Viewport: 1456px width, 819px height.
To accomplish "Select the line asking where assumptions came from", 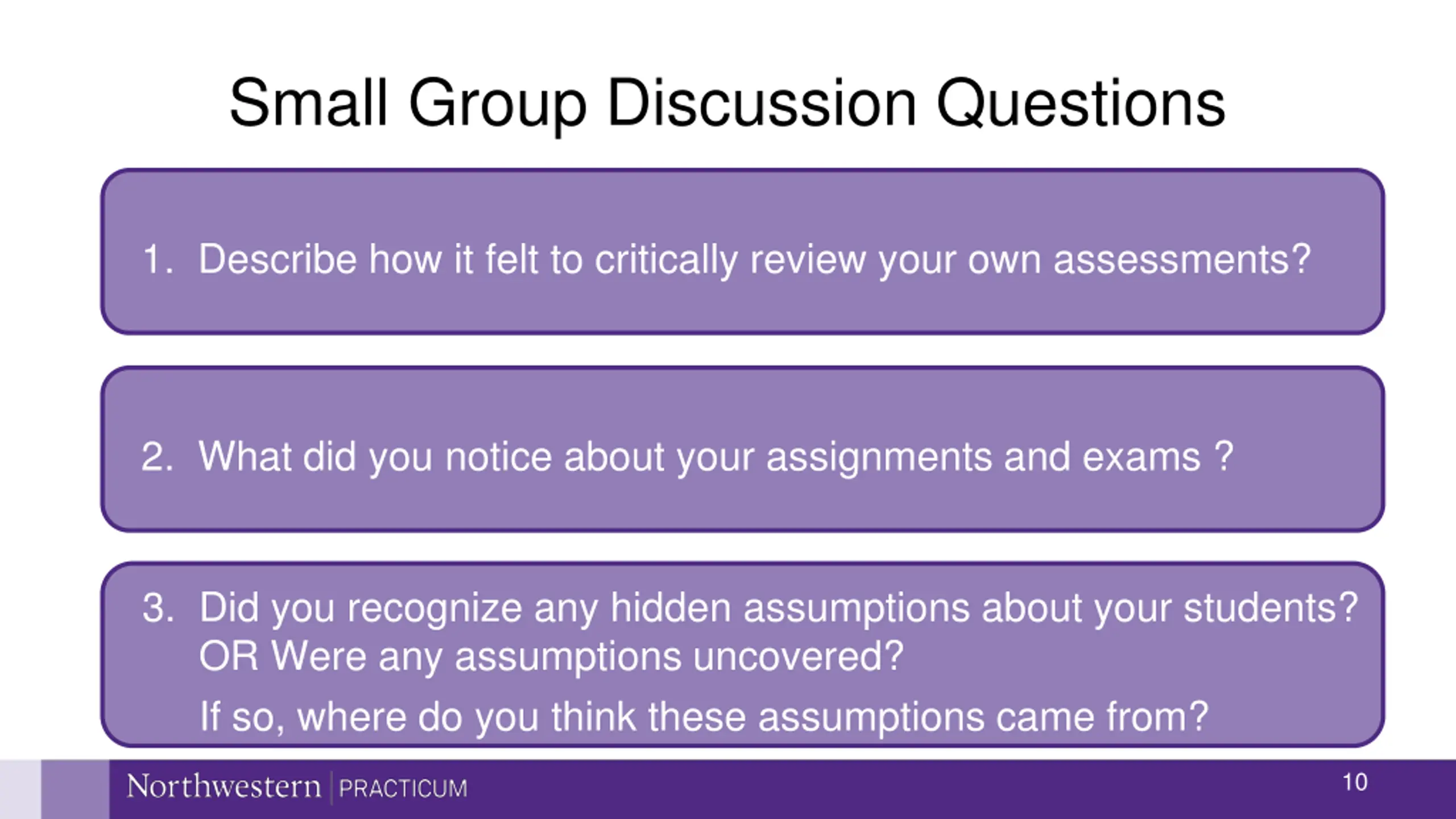I will coord(704,717).
